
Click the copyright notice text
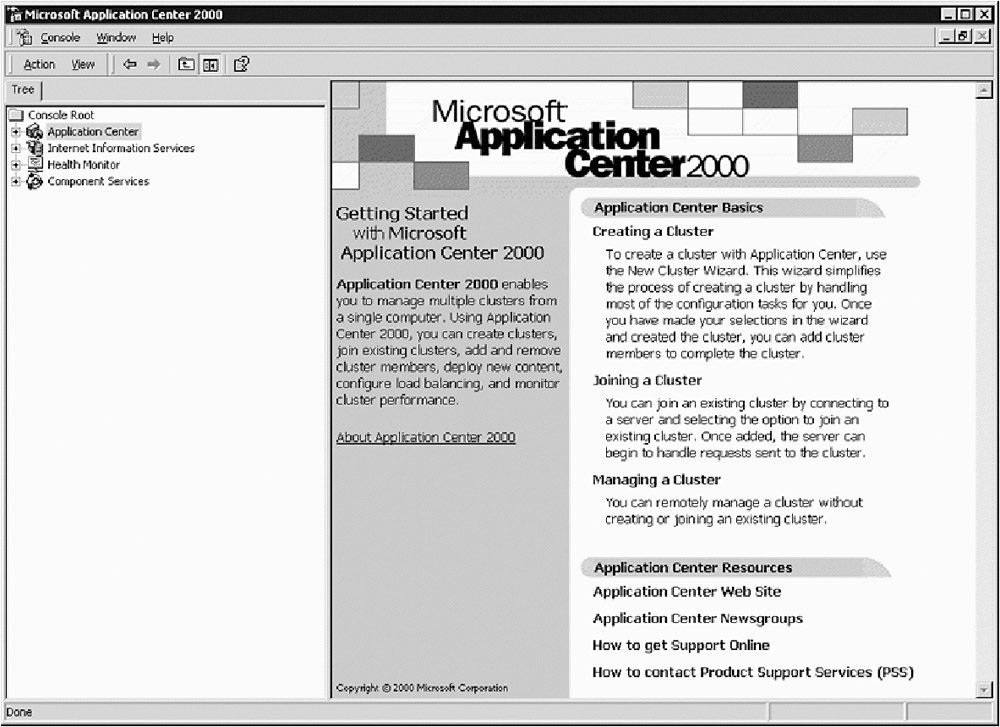[422, 688]
